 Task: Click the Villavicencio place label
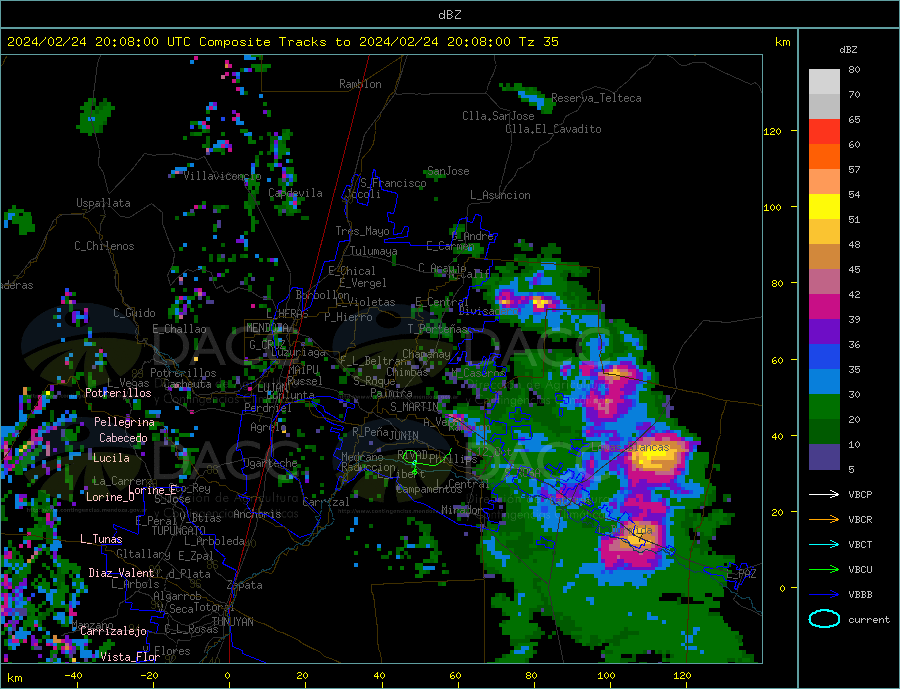222,176
